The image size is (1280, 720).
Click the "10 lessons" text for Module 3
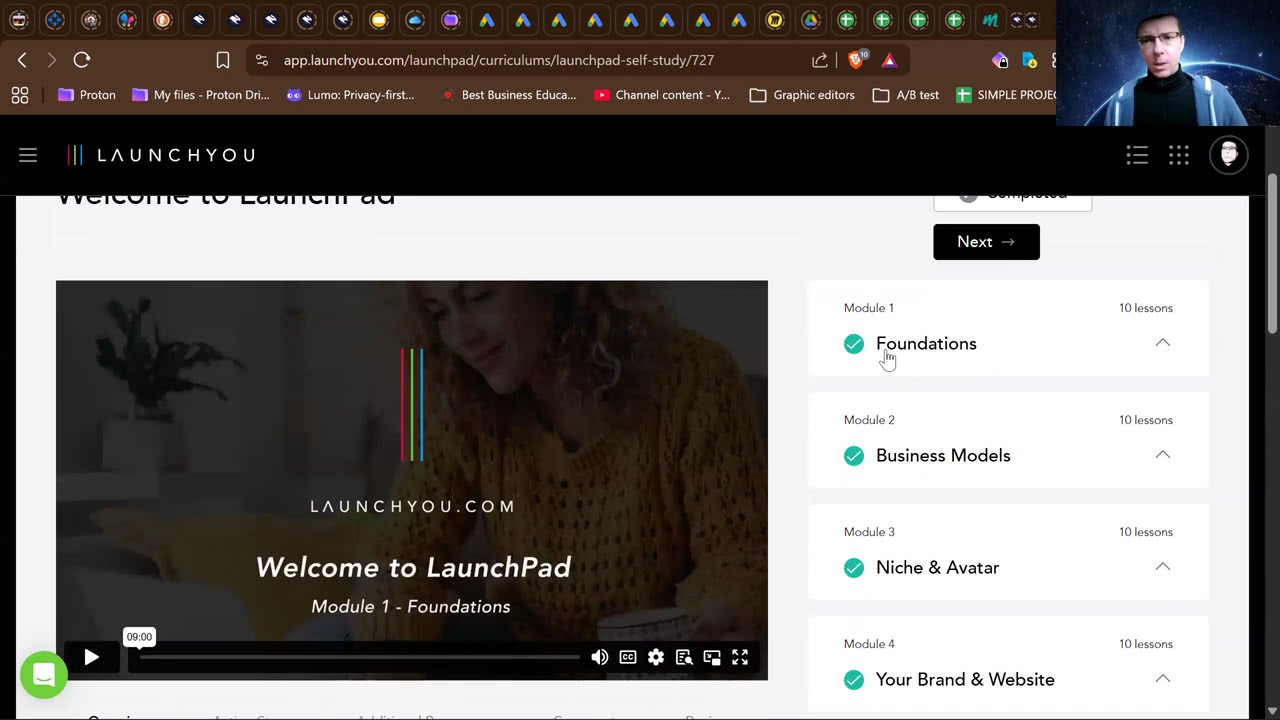pos(1146,532)
